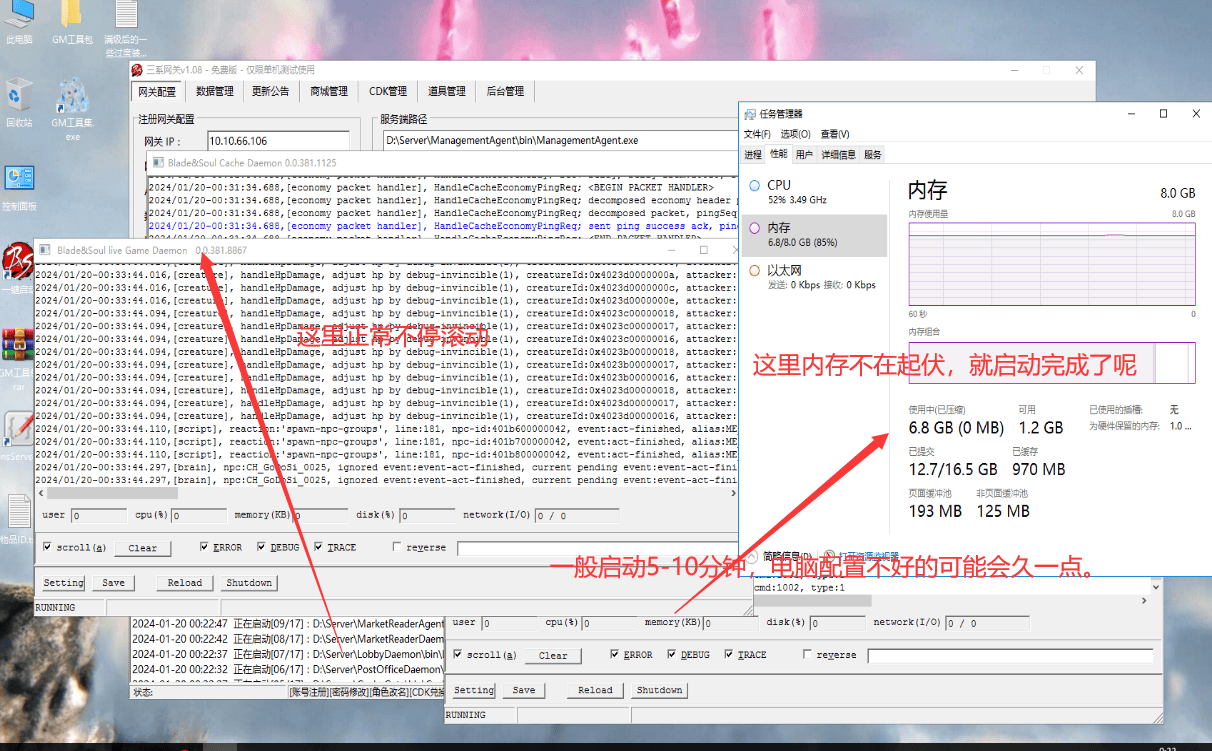Open the 查看(V) menu in Task Manager
1212x751 pixels.
835,134
